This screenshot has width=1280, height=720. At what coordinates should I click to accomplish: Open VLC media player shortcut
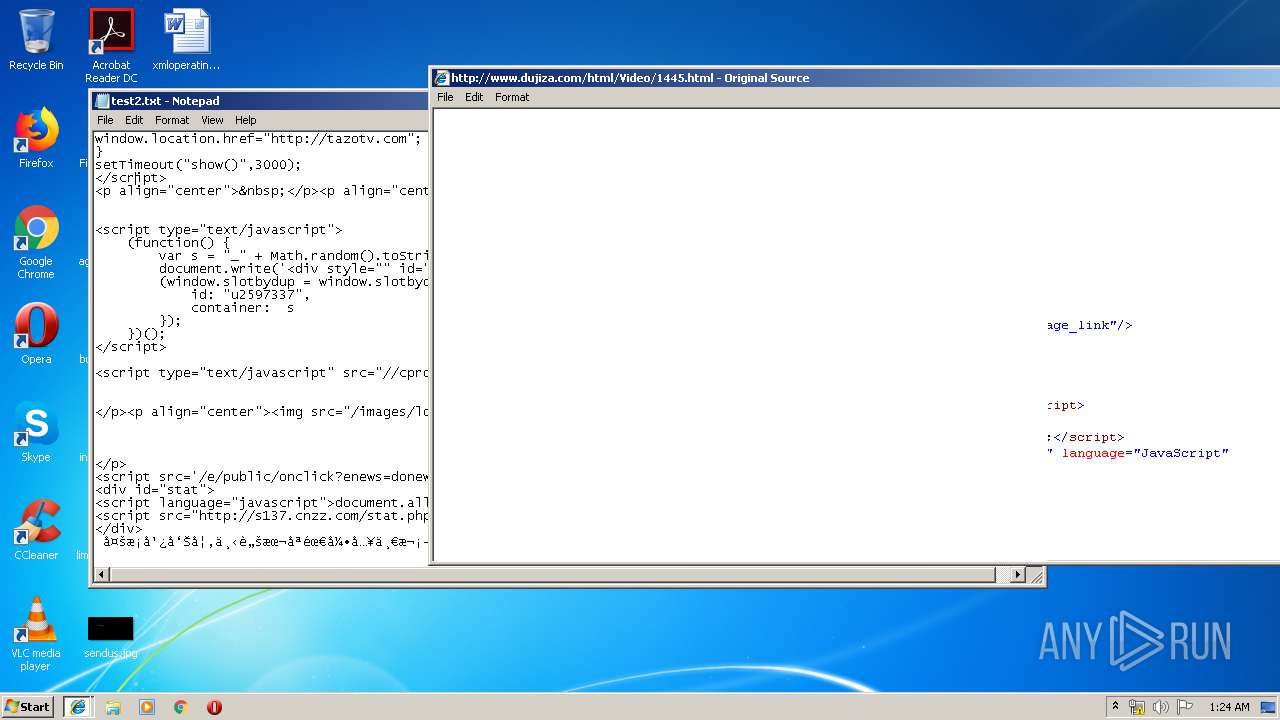(36, 634)
